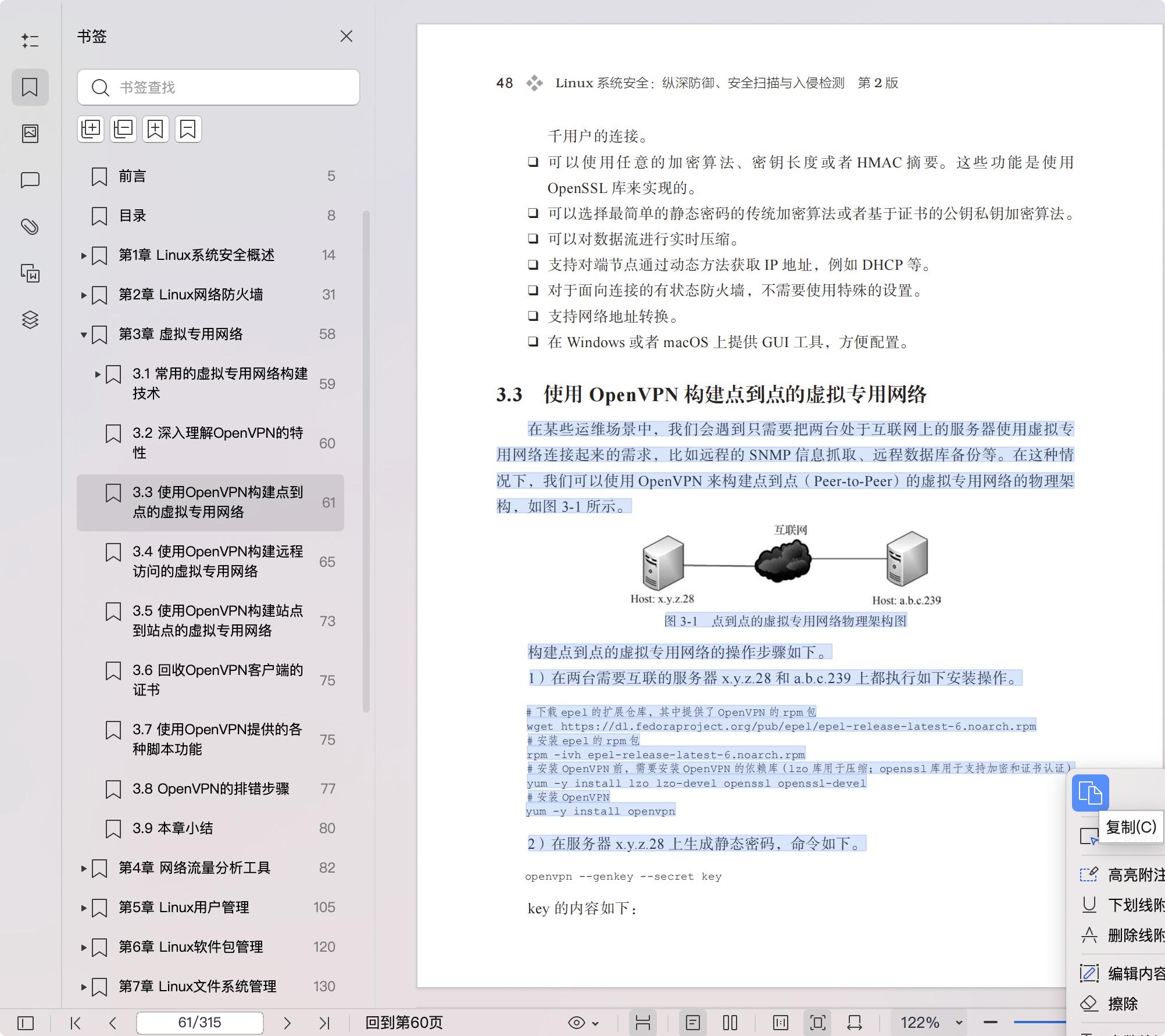Toggle collapse all bookmarks button
1165x1036 pixels.
pyautogui.click(x=123, y=129)
